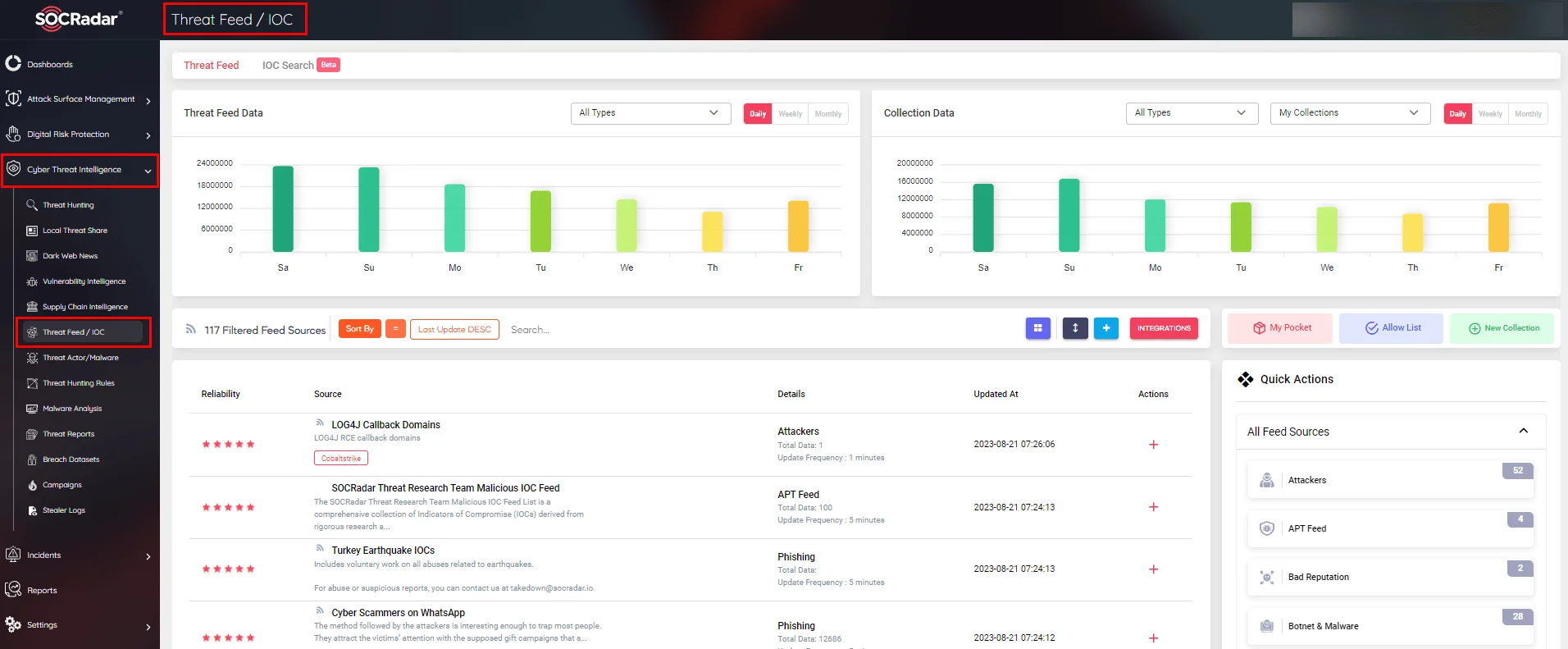Click the blue plus add icon

1106,328
